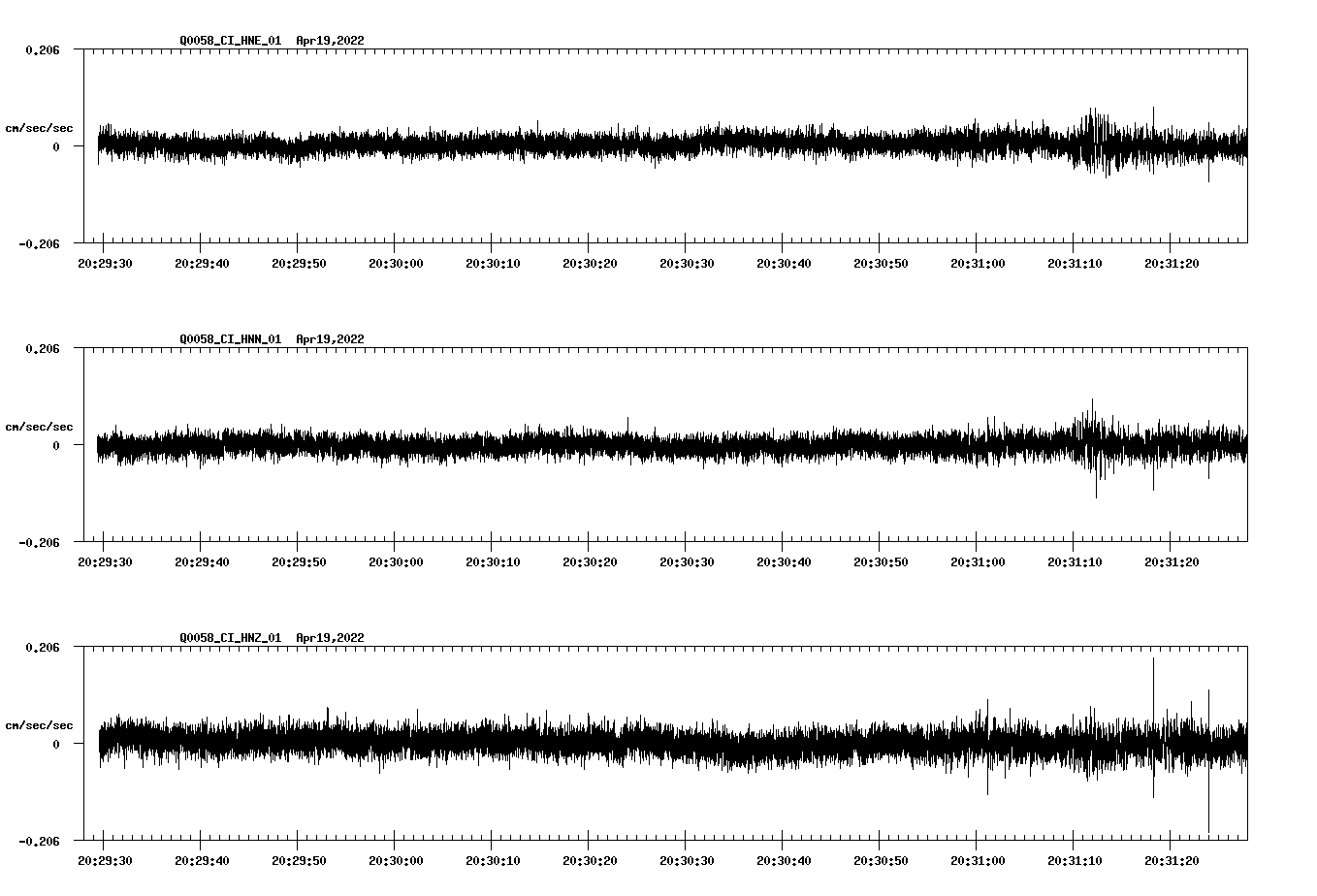Viewport: 1317px width, 896px height.
Task: Click the 20:29:50 time label on HNE axis
Action: click(x=299, y=264)
